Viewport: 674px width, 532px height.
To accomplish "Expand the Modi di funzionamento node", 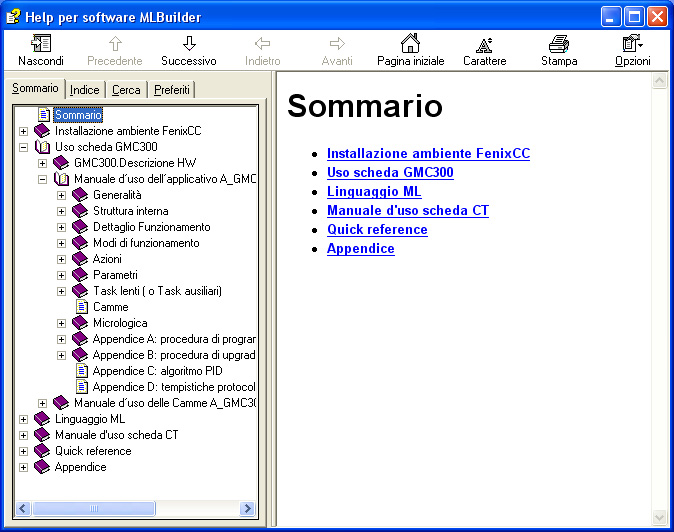I will (x=61, y=243).
